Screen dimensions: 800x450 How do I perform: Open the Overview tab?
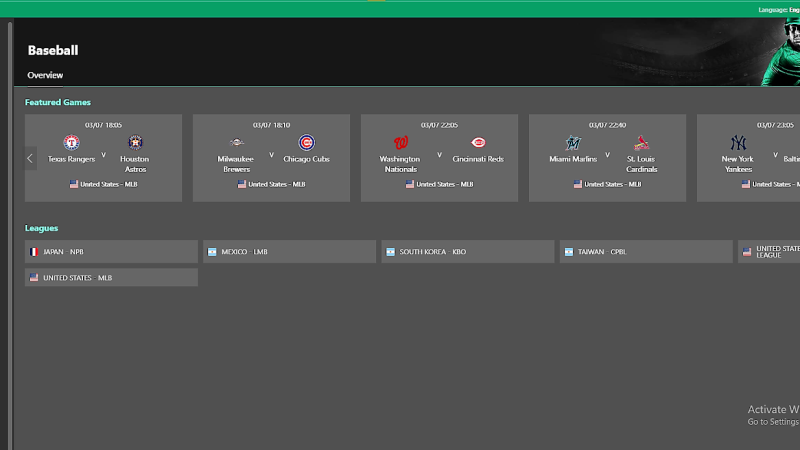(45, 75)
